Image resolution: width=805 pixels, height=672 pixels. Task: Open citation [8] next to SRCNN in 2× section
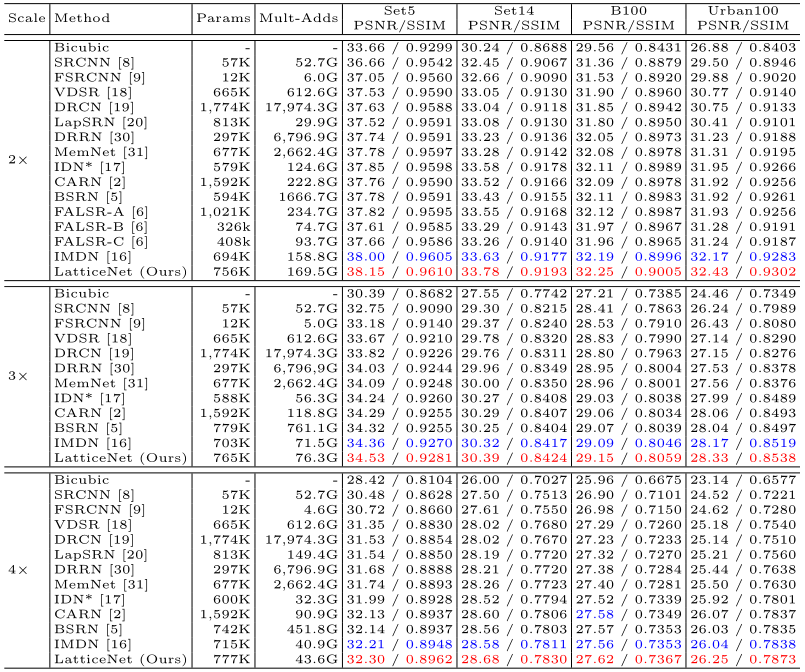(x=126, y=63)
